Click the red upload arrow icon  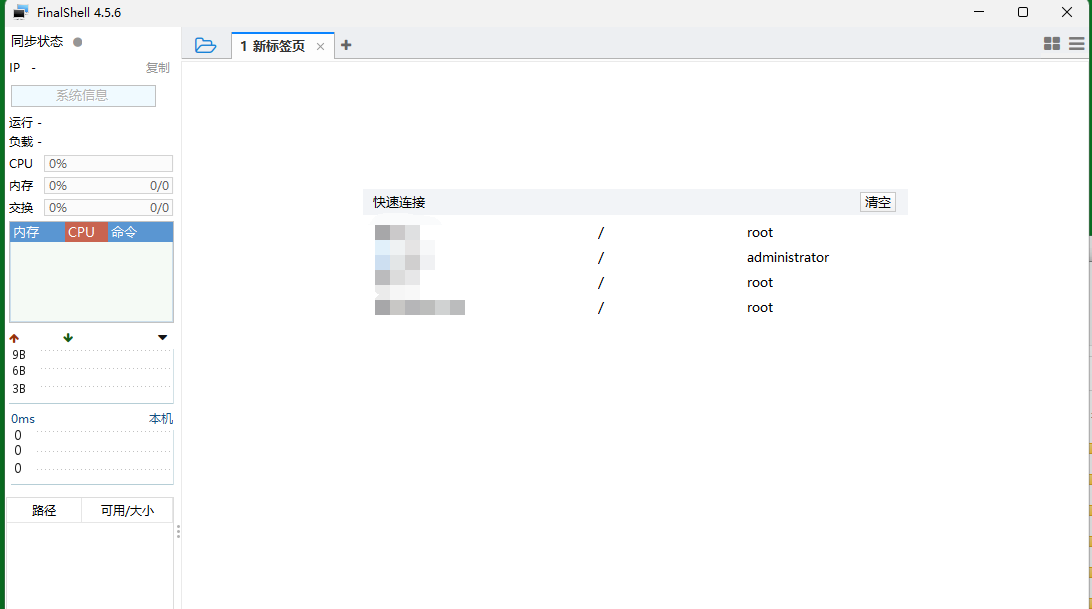point(14,338)
